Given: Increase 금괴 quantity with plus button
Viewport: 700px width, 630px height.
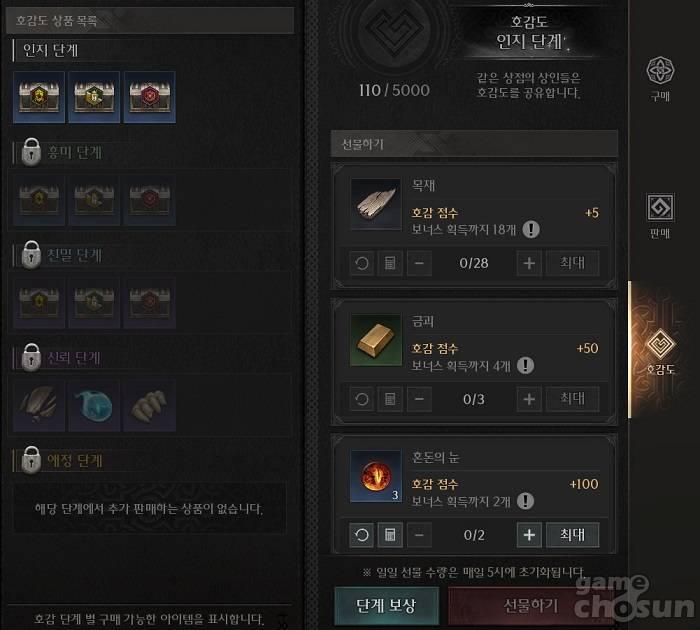Looking at the screenshot, I should [x=529, y=399].
